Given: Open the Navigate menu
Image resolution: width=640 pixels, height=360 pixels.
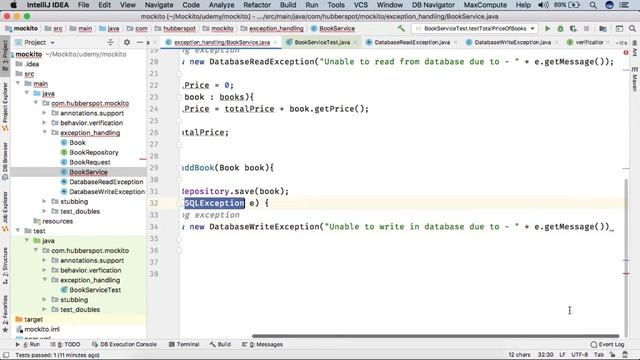Looking at the screenshot, I should (x=159, y=5).
